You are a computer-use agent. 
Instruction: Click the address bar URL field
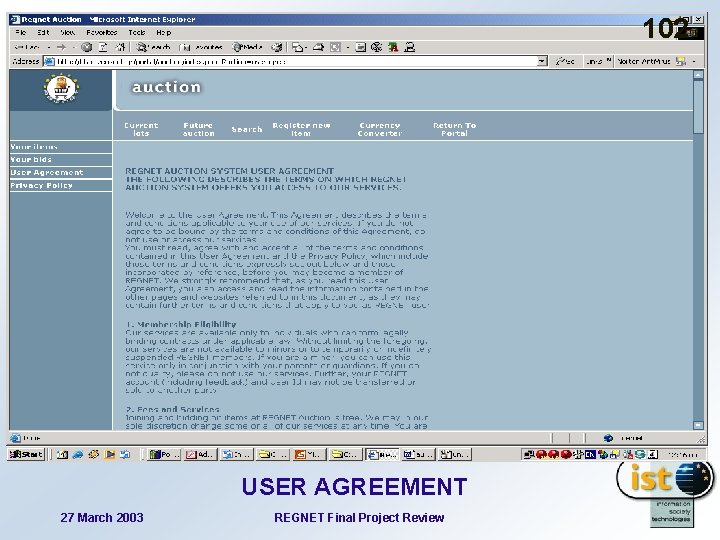coord(296,61)
